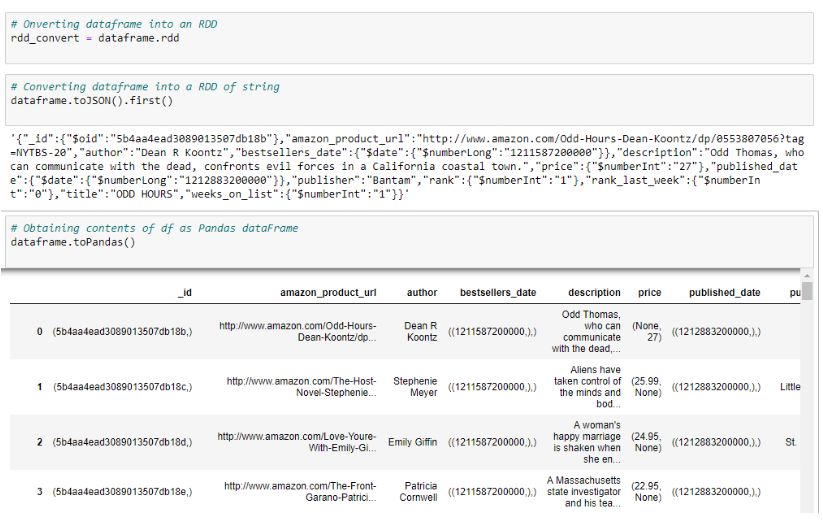Click the amazon_product_url column header
Screen dimensions: 823x521
pyautogui.click(x=328, y=293)
